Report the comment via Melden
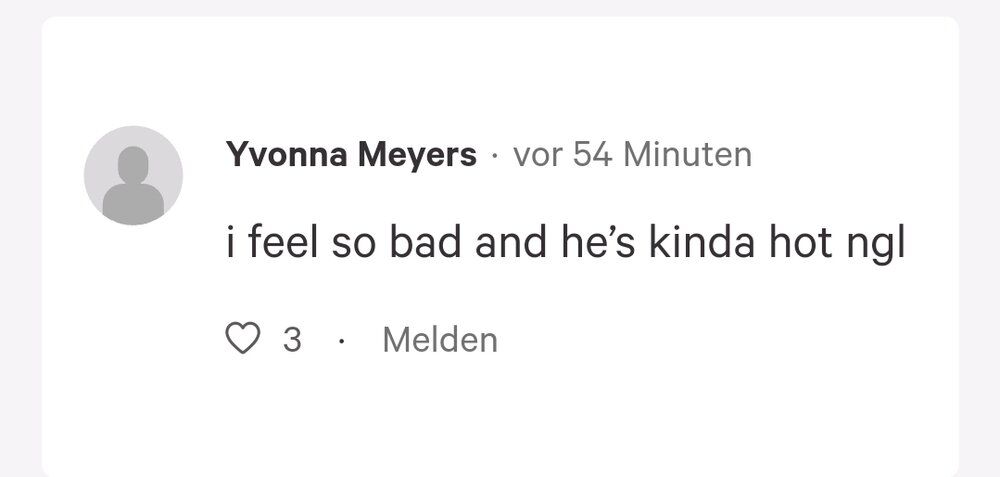 (x=440, y=339)
